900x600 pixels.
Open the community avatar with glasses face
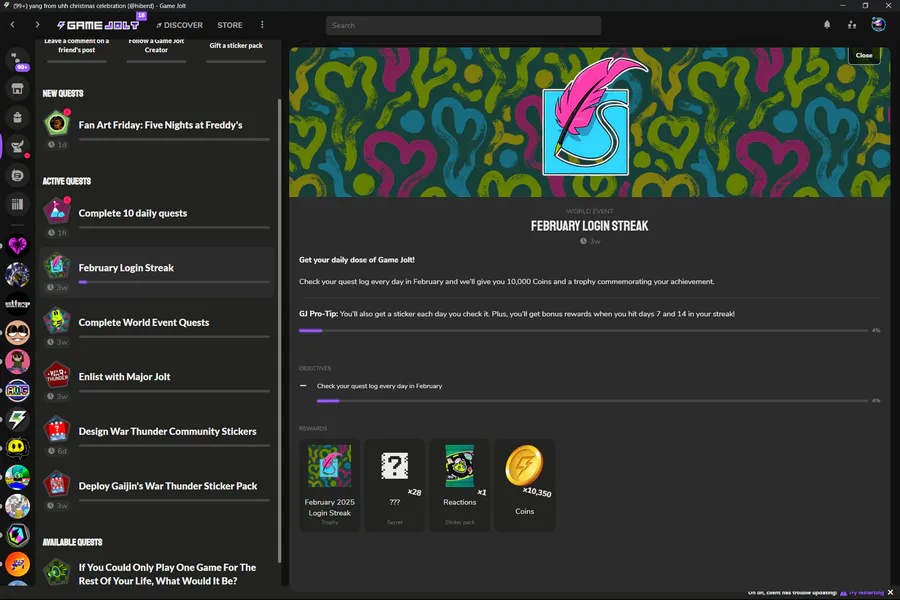[x=17, y=332]
